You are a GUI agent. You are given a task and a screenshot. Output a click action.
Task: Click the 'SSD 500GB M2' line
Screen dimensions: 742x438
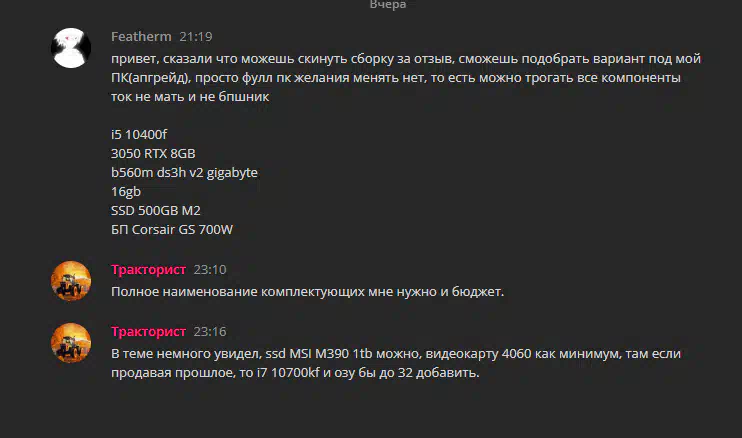point(156,211)
